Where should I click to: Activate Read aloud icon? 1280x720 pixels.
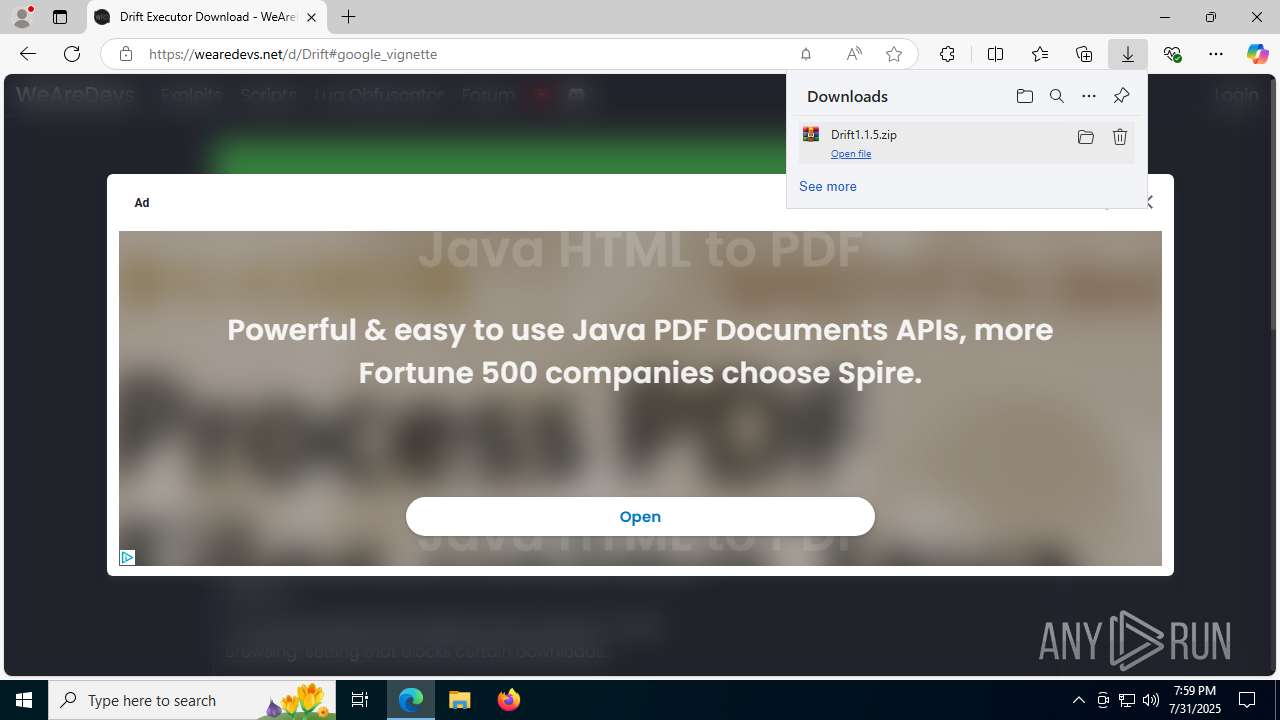(853, 54)
